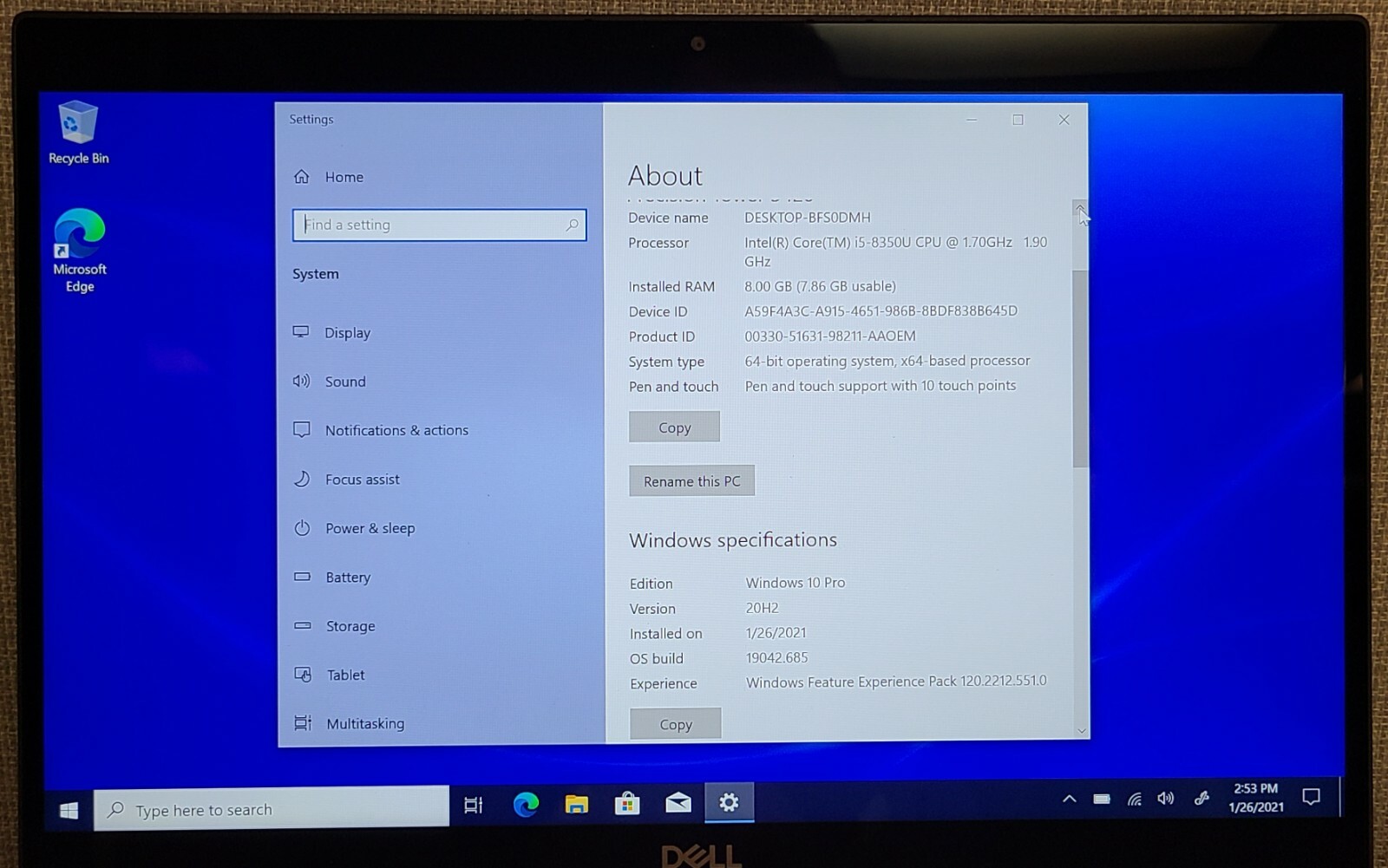Image resolution: width=1388 pixels, height=868 pixels.
Task: Select Battery in the System list
Action: 333,578
